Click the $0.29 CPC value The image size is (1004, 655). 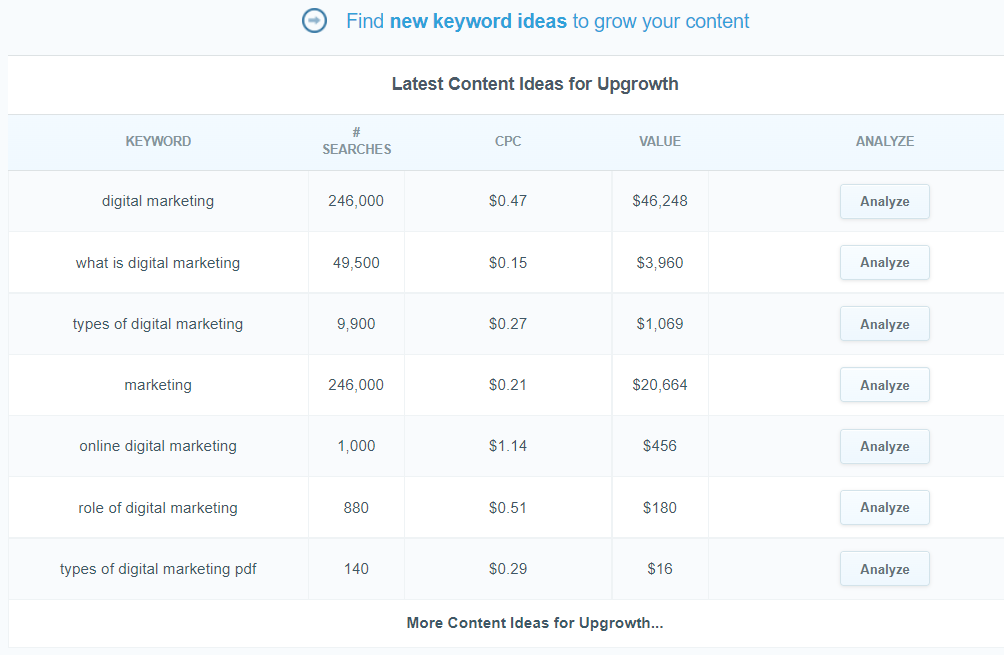[x=508, y=569]
